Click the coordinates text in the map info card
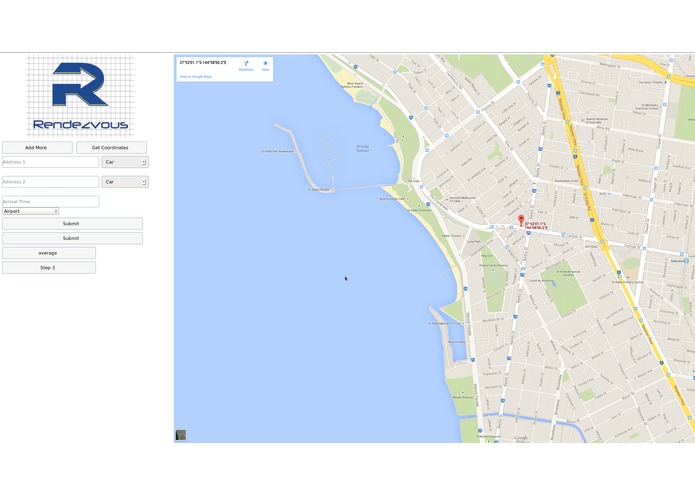The height and width of the screenshot is (494, 695). 203,63
